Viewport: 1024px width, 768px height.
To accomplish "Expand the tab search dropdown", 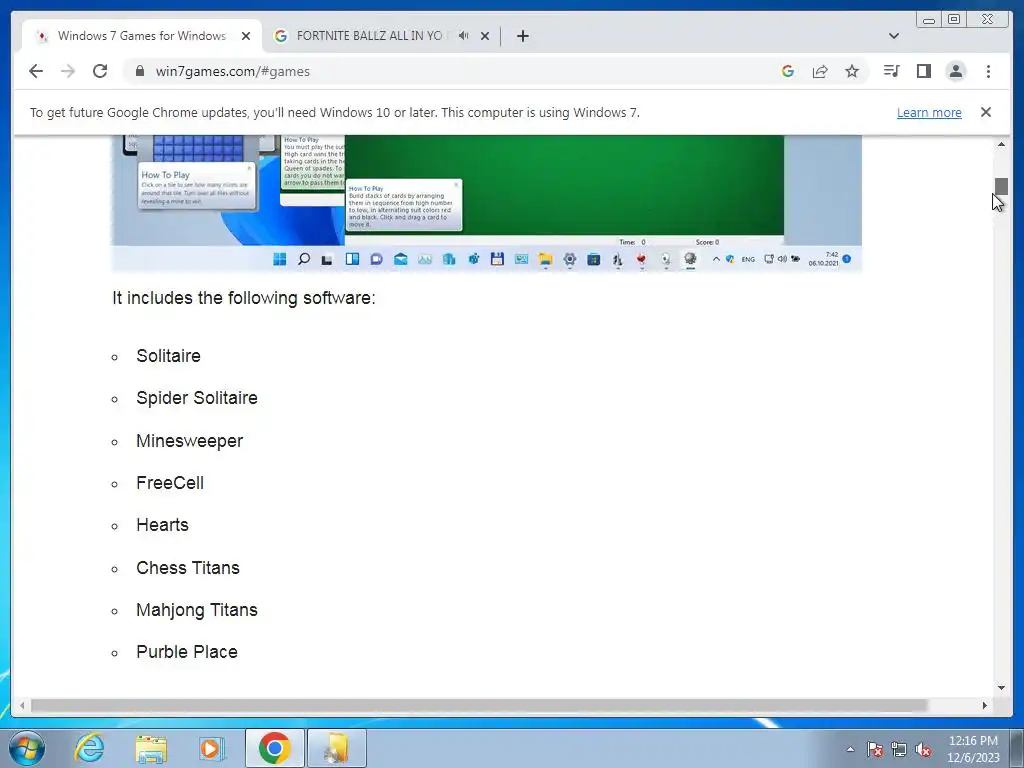I will [x=894, y=36].
